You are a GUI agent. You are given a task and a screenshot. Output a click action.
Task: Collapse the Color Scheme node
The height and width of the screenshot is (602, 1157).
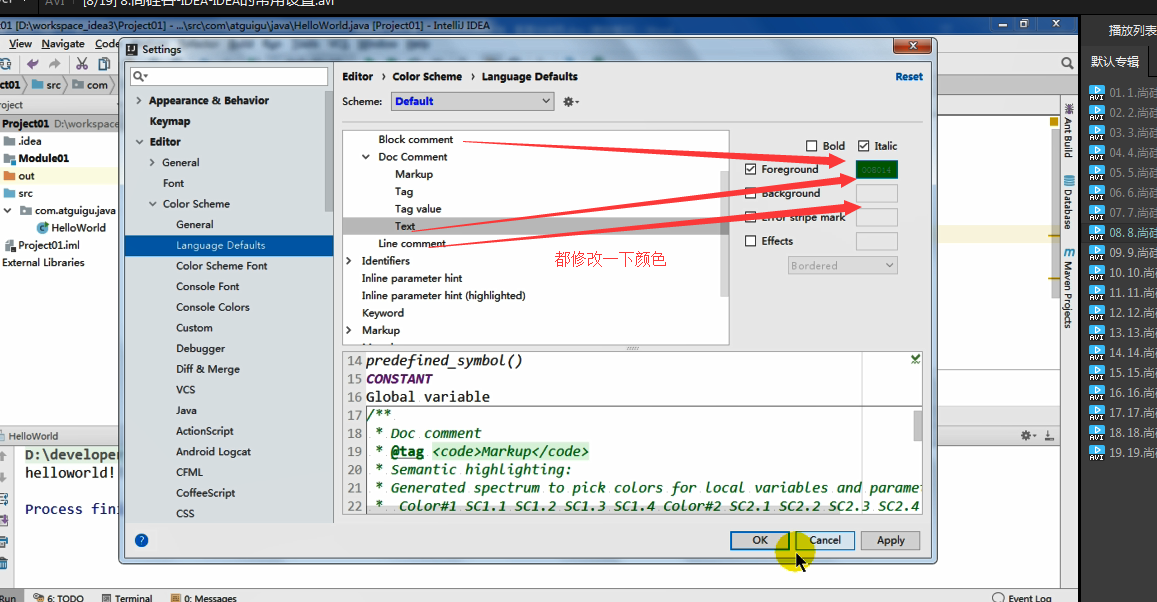(152, 204)
